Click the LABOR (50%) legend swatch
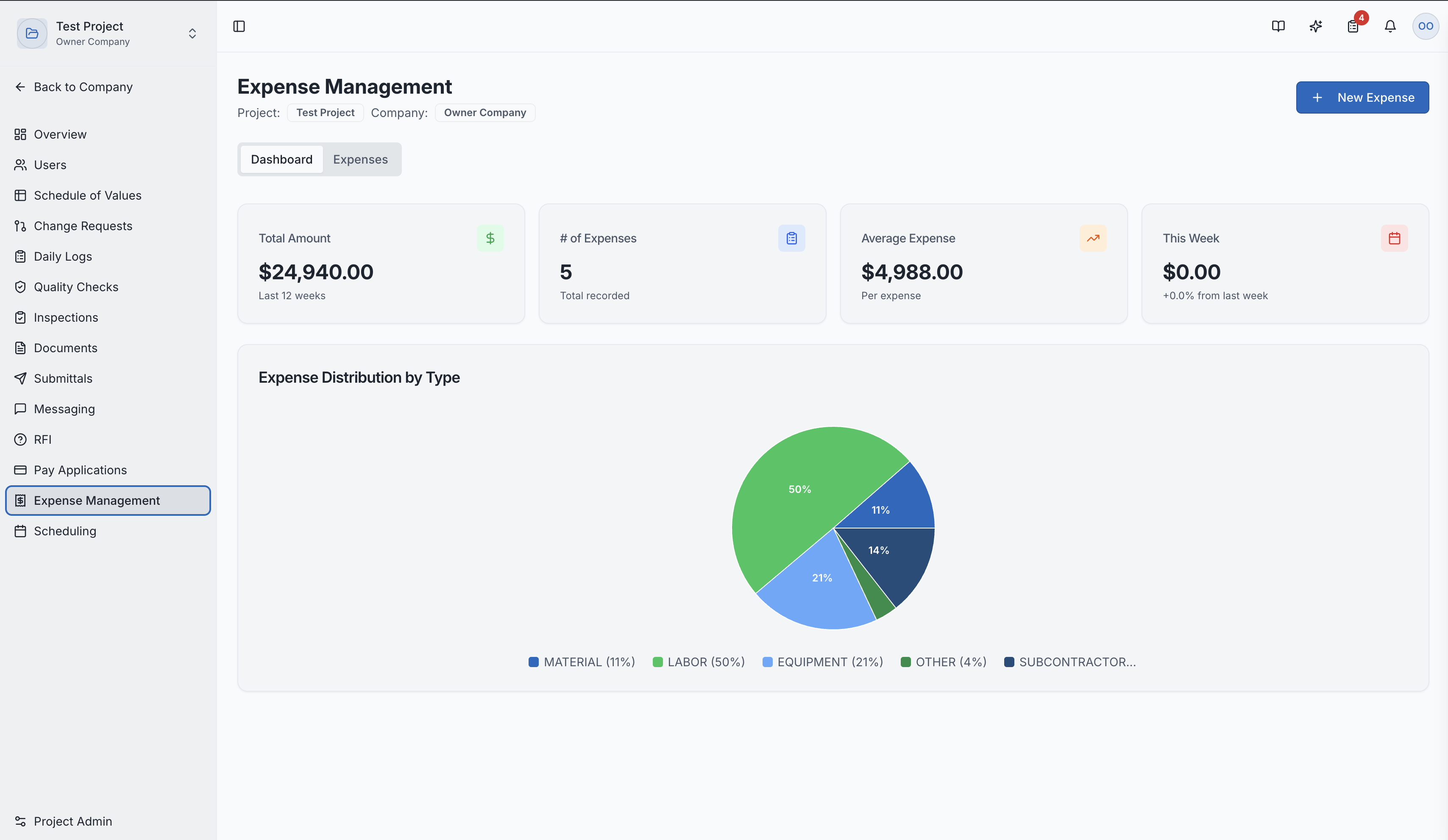This screenshot has height=840, width=1448. (658, 662)
